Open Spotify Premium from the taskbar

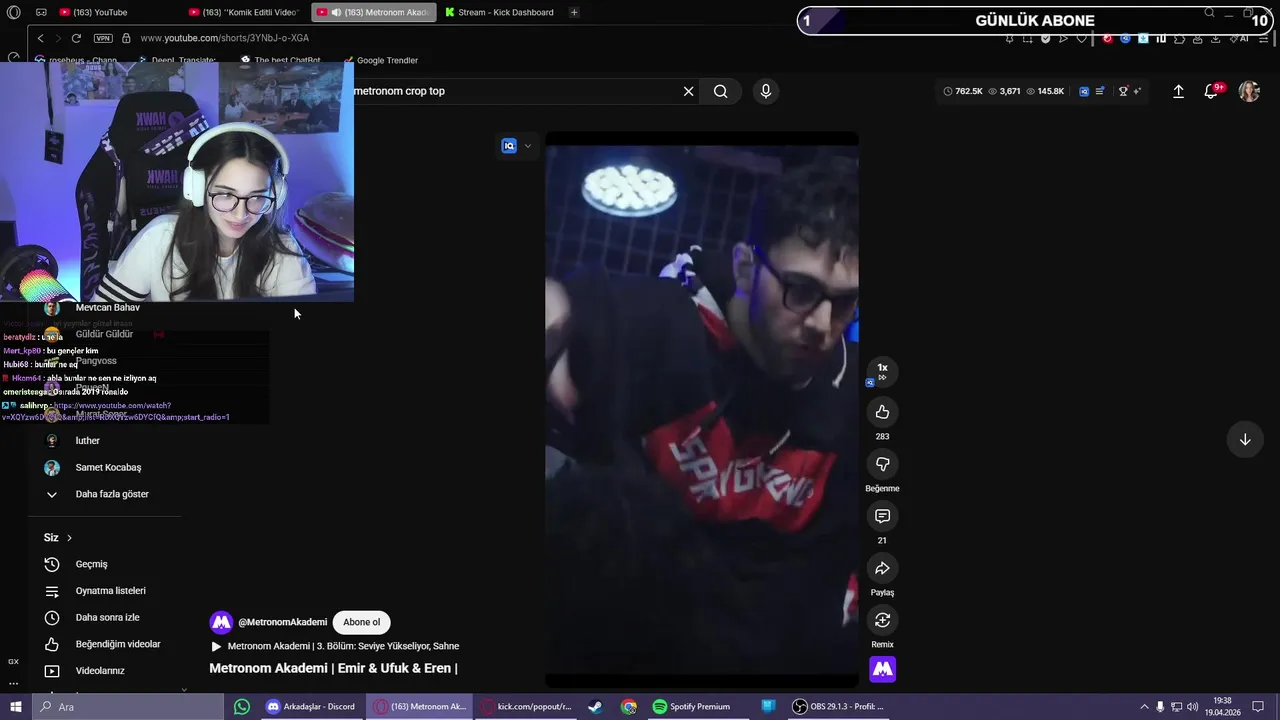click(x=692, y=707)
